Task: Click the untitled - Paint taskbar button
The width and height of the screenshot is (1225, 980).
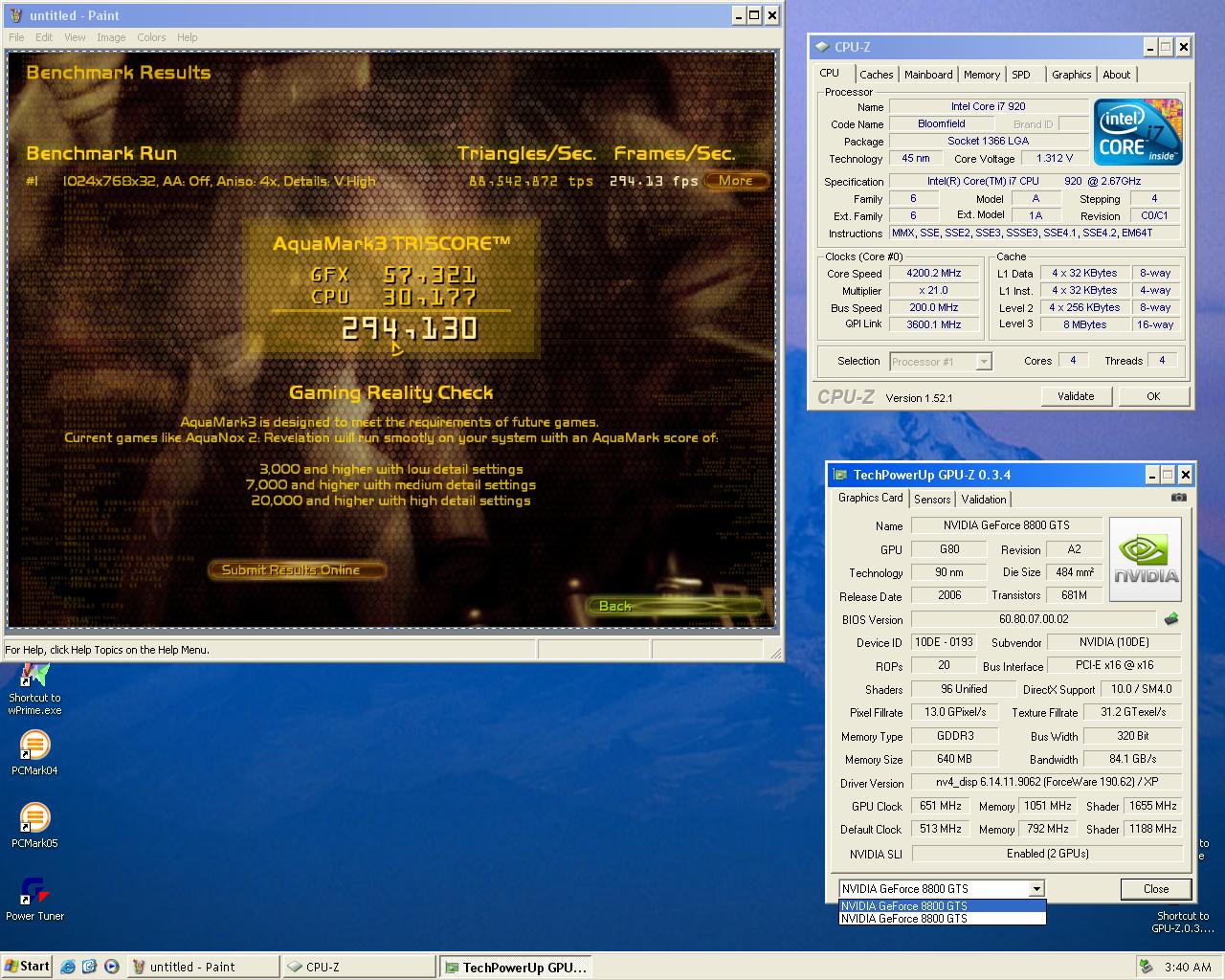Action: (x=203, y=967)
